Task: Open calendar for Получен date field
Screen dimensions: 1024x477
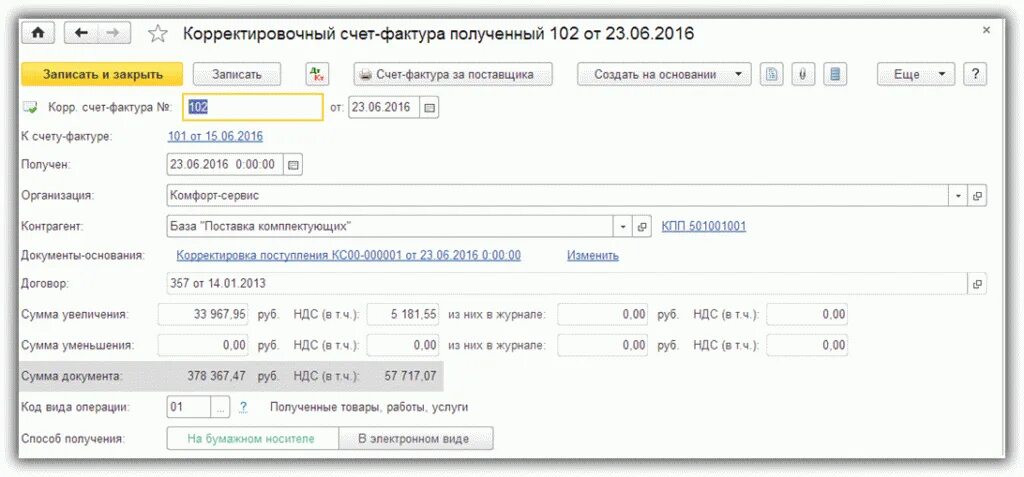Action: click(x=293, y=165)
